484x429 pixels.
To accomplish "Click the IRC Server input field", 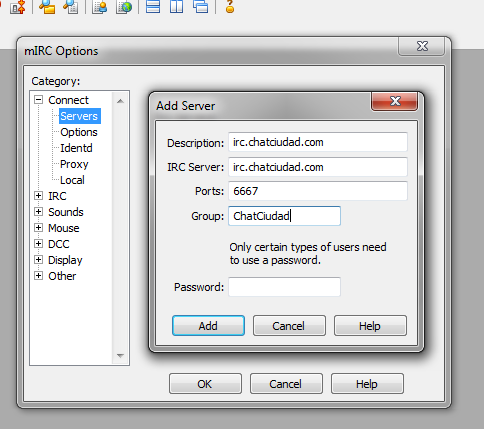I will [x=318, y=167].
